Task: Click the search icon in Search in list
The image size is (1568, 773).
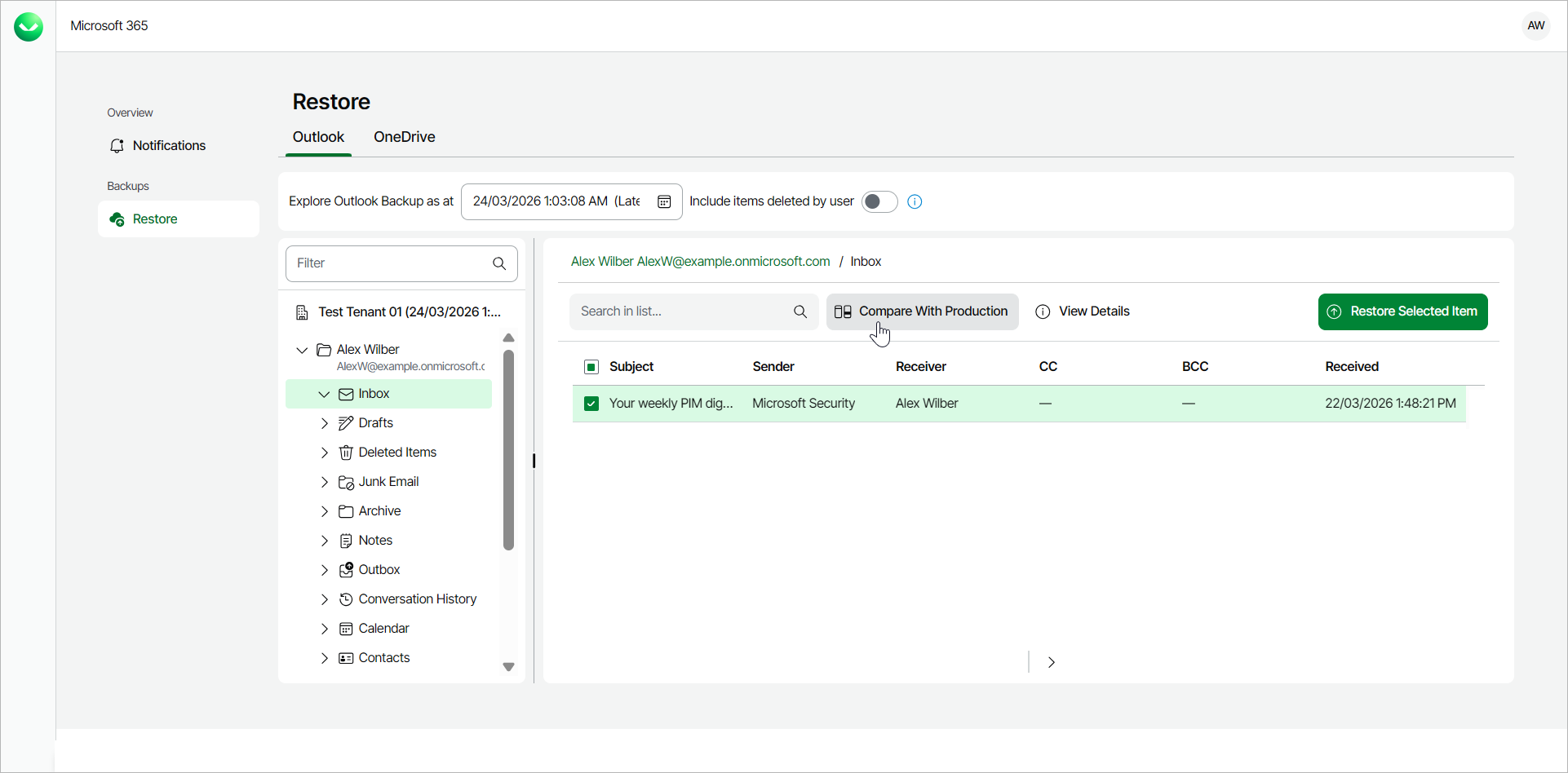Action: point(800,311)
